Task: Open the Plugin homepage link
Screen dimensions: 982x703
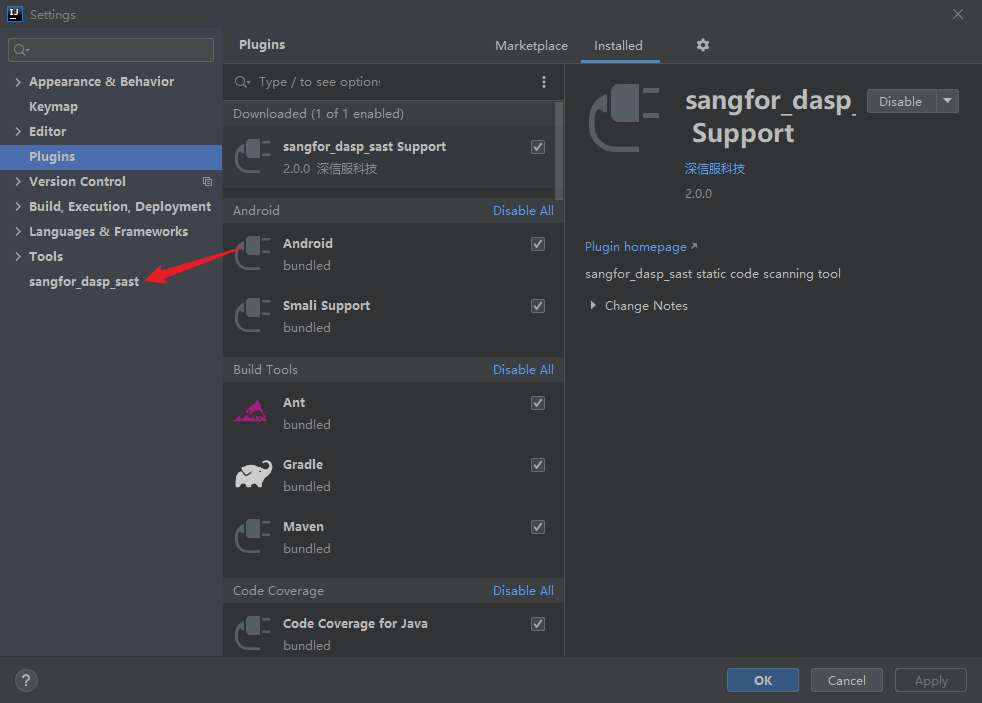Action: (x=636, y=247)
